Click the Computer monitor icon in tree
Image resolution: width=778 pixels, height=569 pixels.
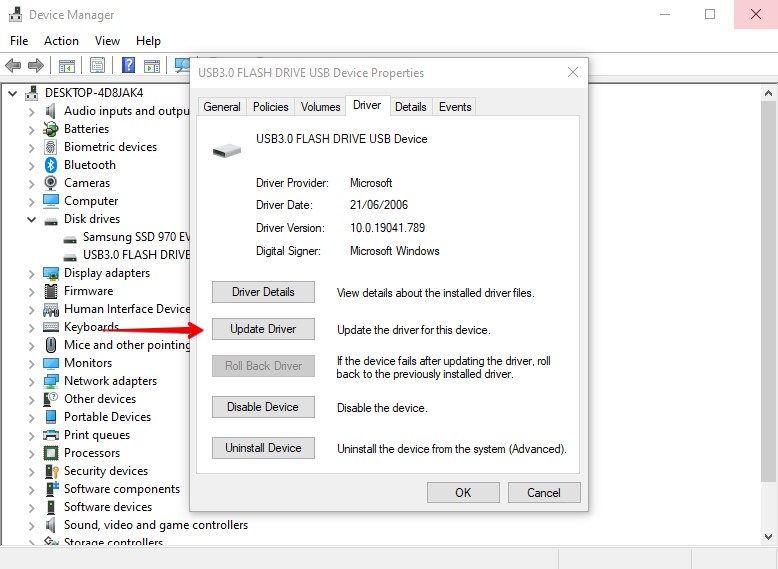pos(51,201)
